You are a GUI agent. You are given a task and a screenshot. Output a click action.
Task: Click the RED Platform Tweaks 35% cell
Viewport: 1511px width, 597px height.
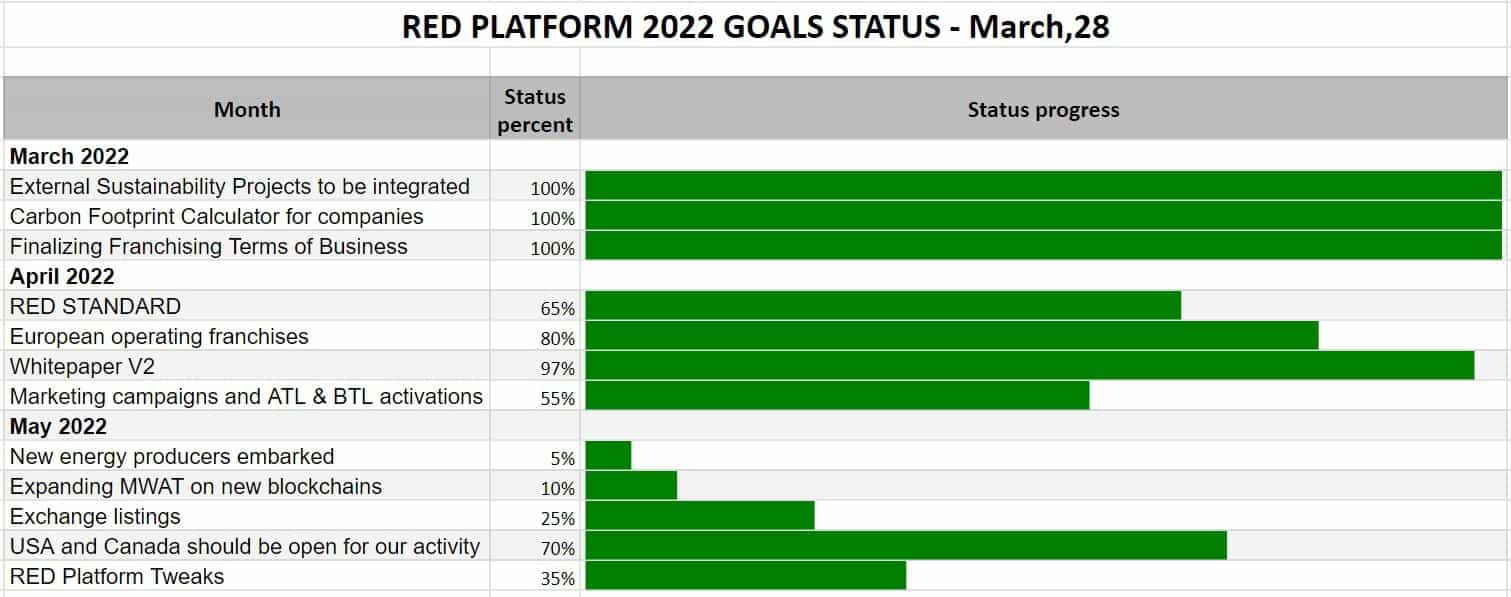(x=535, y=576)
